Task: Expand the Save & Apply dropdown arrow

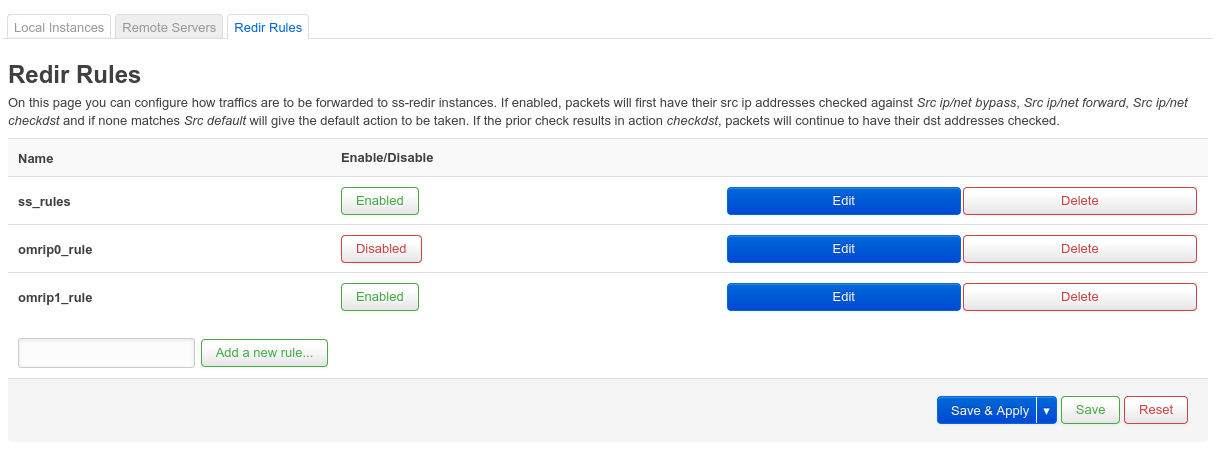Action: point(1047,410)
